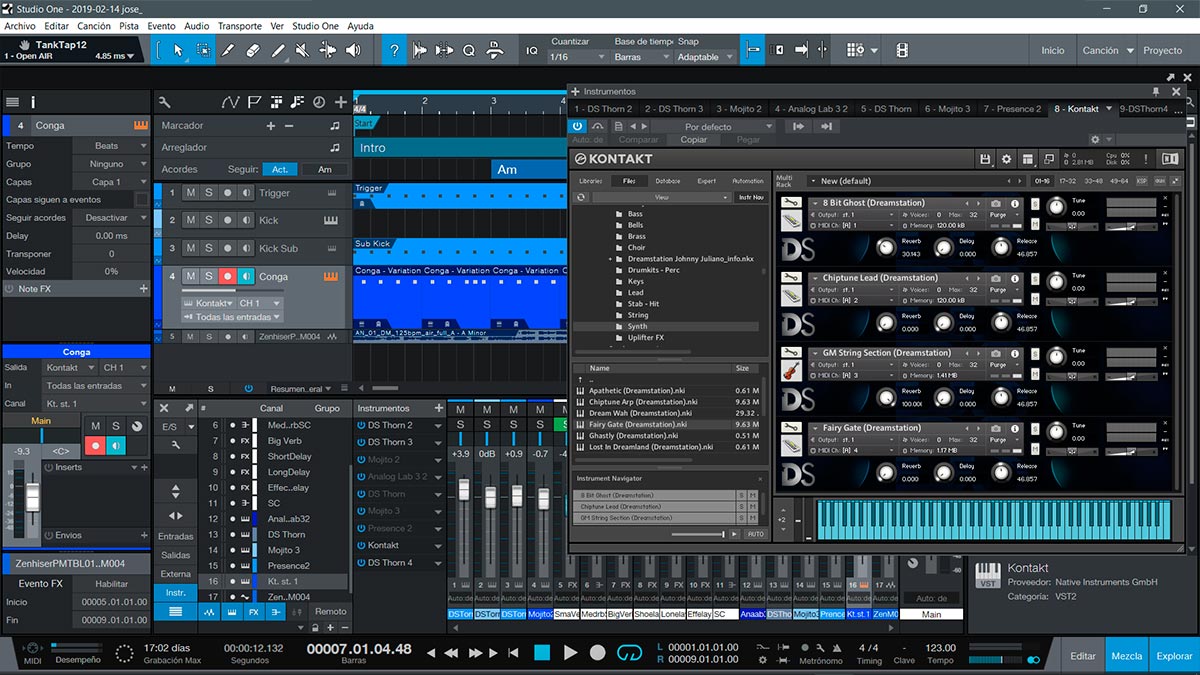Image resolution: width=1200 pixels, height=675 pixels.
Task: Click the Entradas button in mixer
Action: 176,536
